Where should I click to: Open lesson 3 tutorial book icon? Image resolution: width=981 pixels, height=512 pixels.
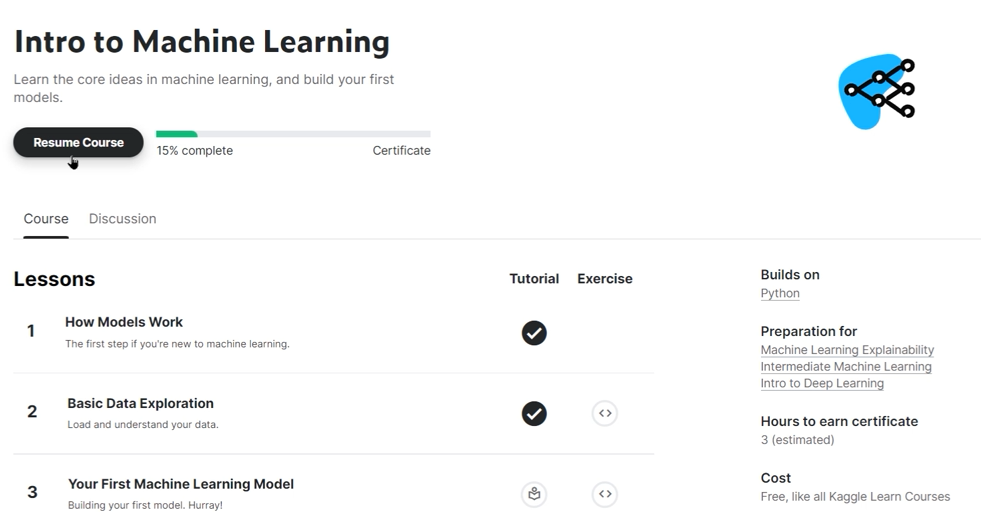(534, 494)
